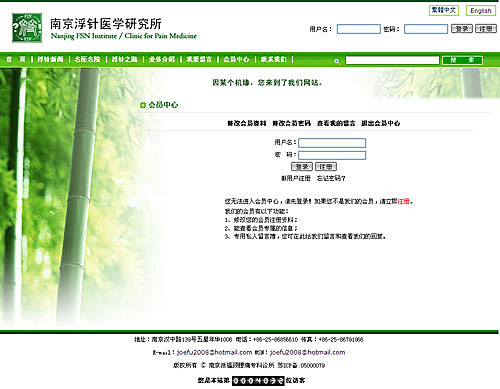Click the header 密码 password field
500x389 pixels.
tap(426, 29)
